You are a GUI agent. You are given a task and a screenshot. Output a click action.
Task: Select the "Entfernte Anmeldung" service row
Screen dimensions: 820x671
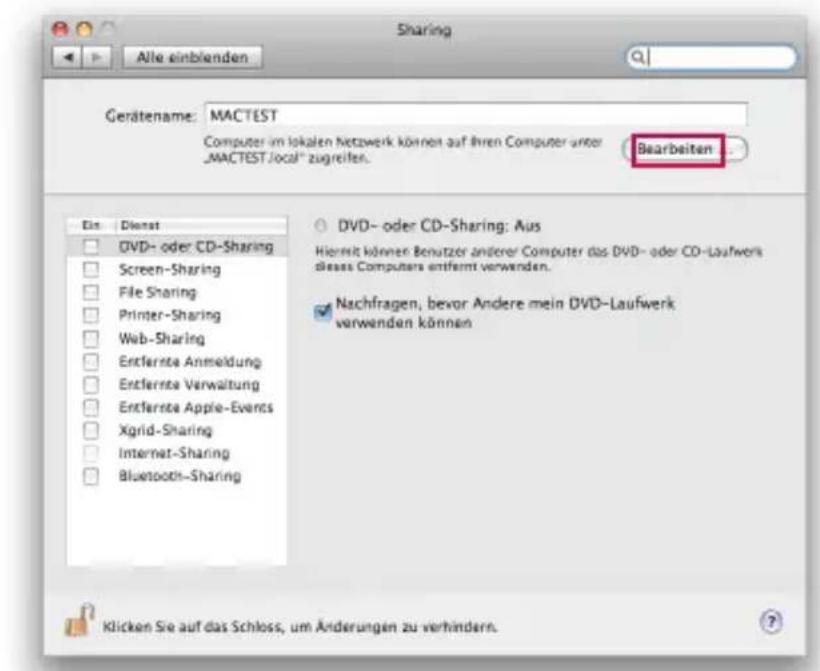pyautogui.click(x=177, y=361)
